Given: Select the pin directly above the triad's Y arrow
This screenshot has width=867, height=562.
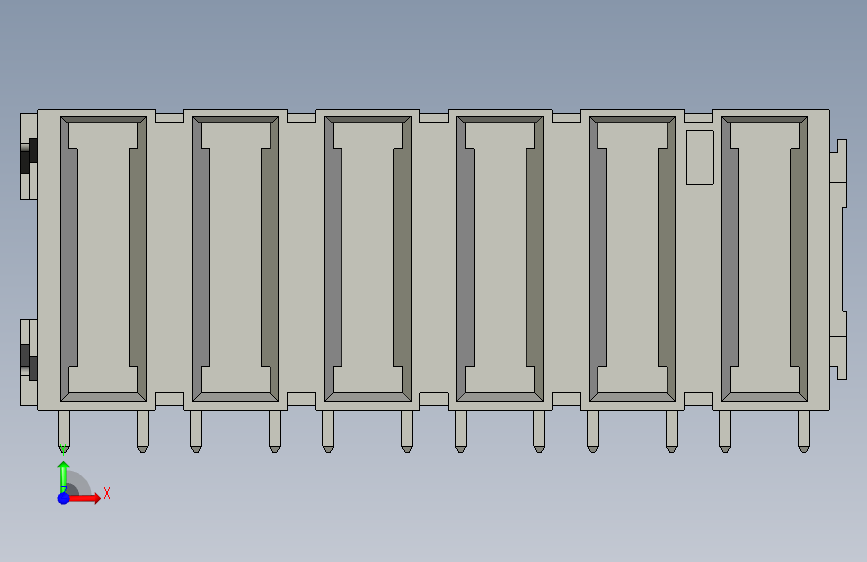Looking at the screenshot, I should click(64, 431).
